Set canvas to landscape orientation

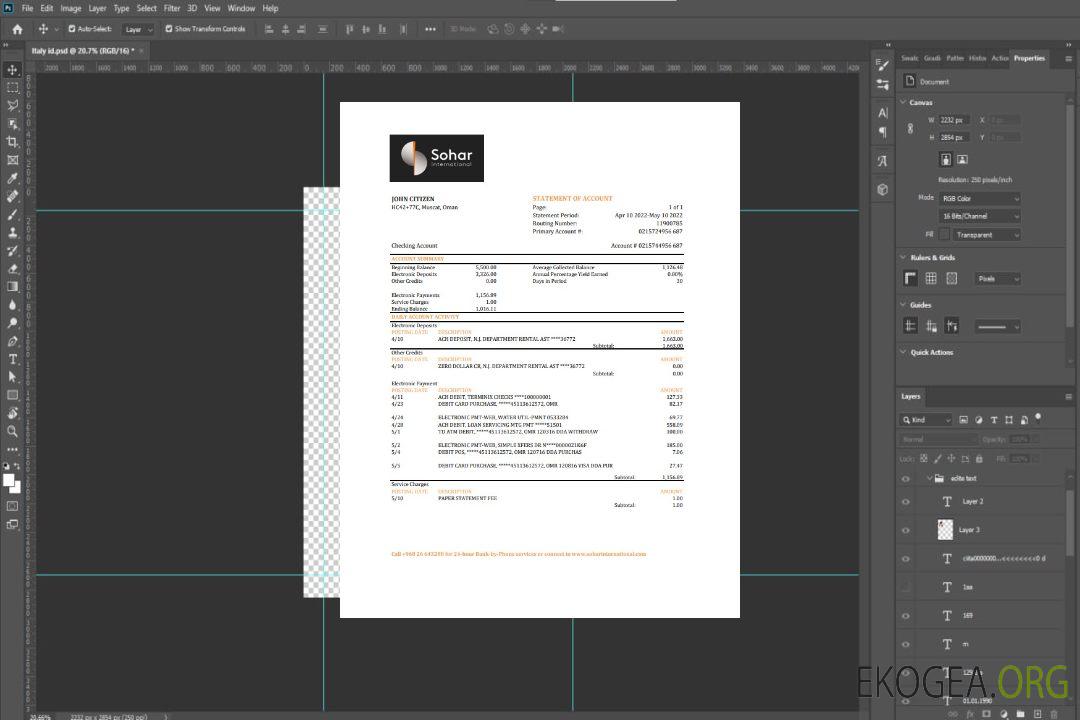tap(962, 160)
